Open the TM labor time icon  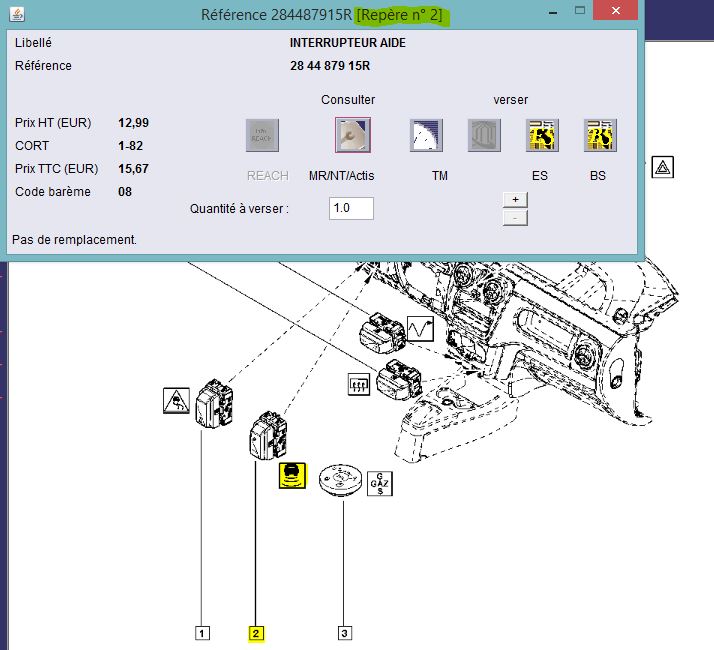pos(426,135)
